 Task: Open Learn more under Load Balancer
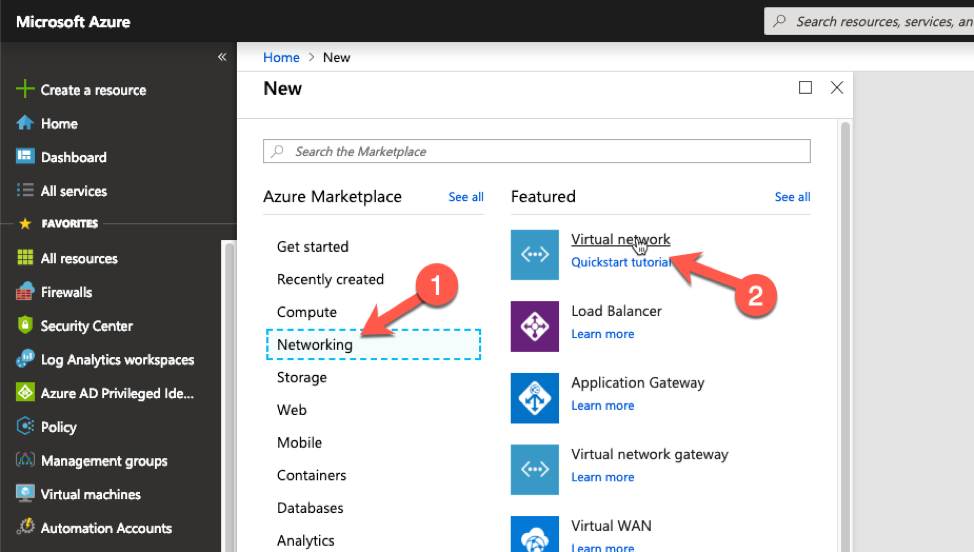click(603, 334)
